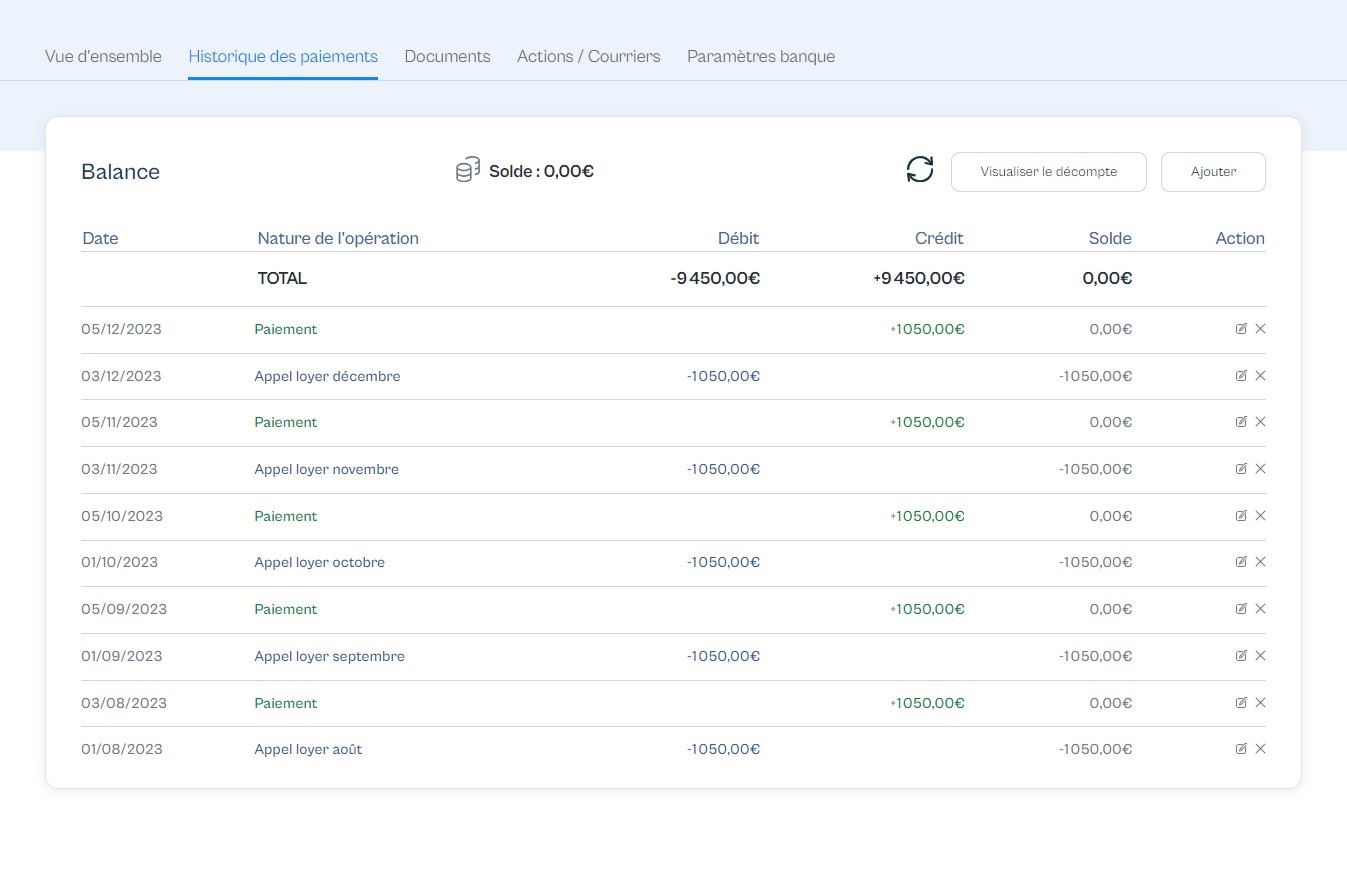Delete the Appel loyer novembre row
Viewport: 1347px width, 873px height.
(1260, 468)
